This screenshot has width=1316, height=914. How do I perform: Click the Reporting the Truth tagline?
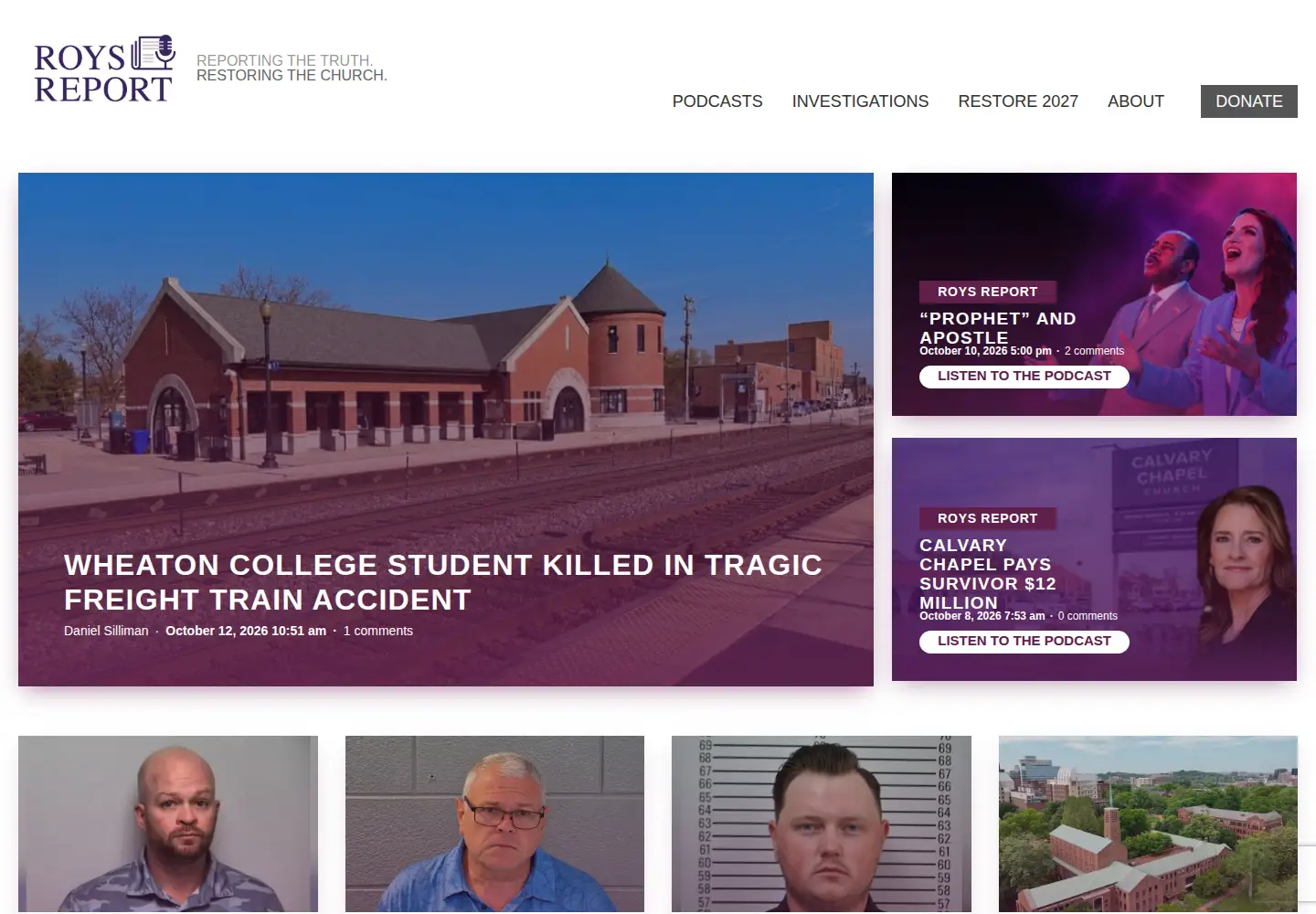pos(292,68)
